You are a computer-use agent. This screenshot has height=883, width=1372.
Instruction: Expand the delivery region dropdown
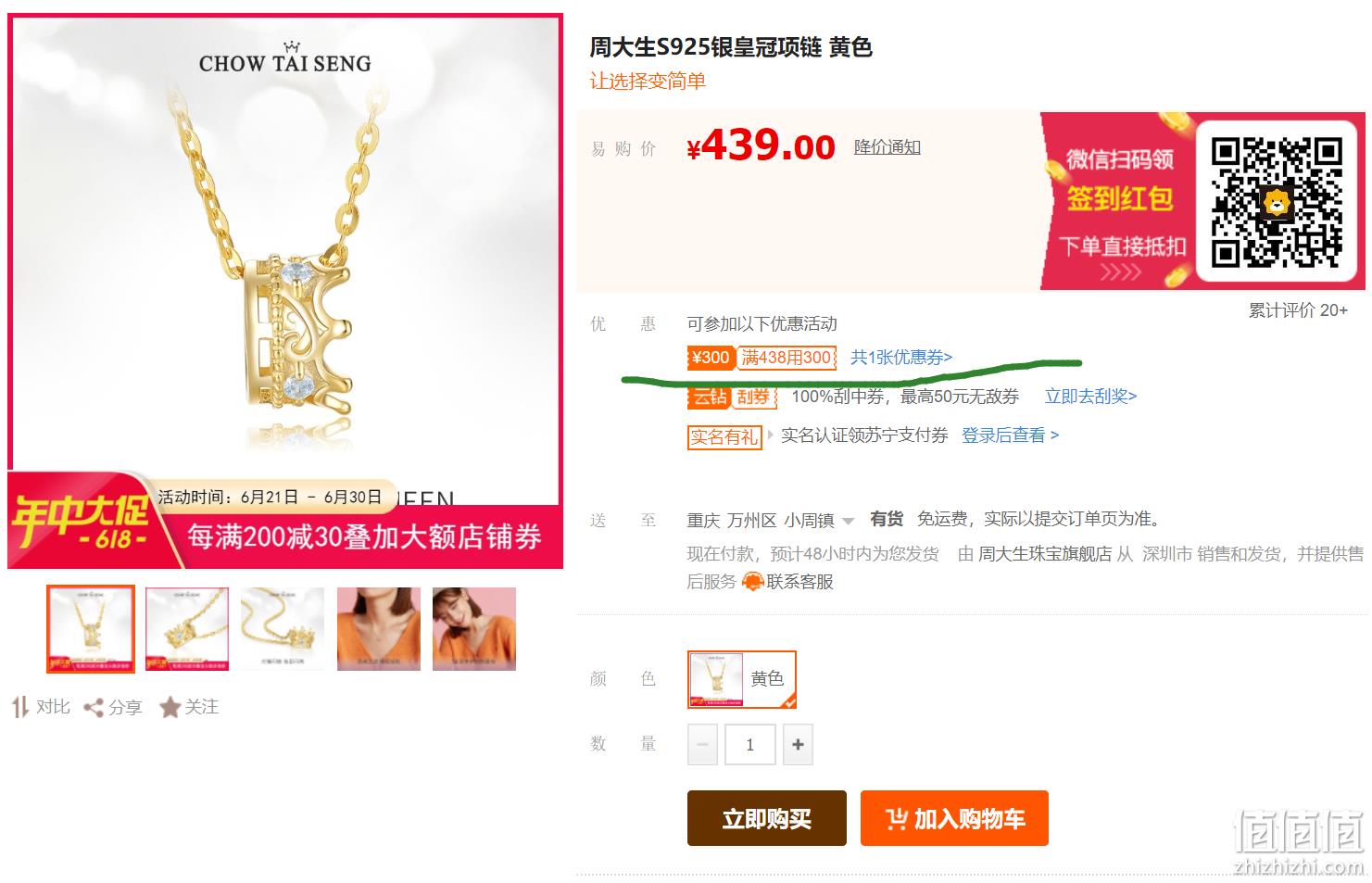848,521
